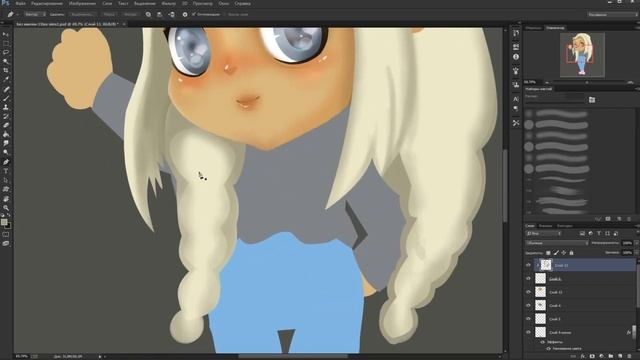
Task: Select the Lasso tool
Action: tap(6, 52)
